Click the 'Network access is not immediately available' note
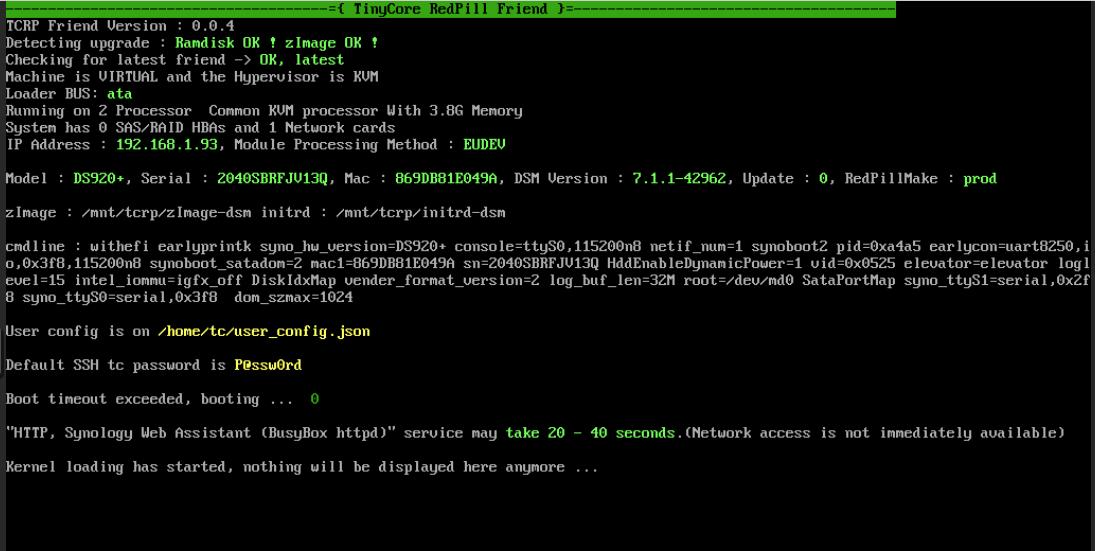 874,434
